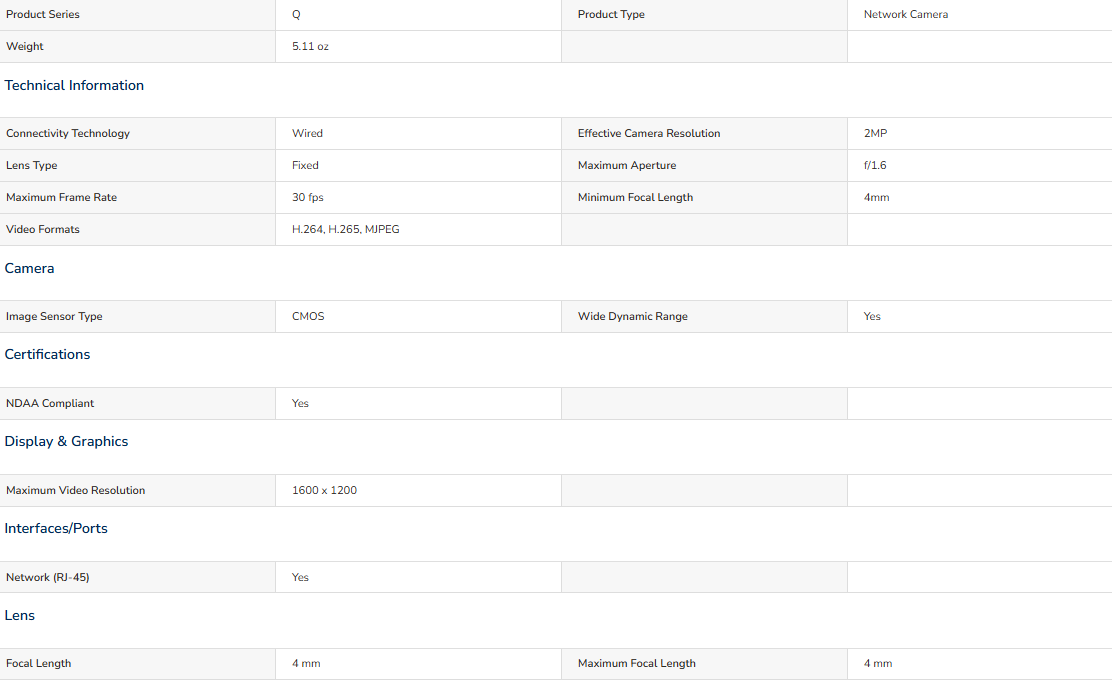Click the Camera section heading
Viewport: 1112px width, 681px height.
tap(30, 269)
